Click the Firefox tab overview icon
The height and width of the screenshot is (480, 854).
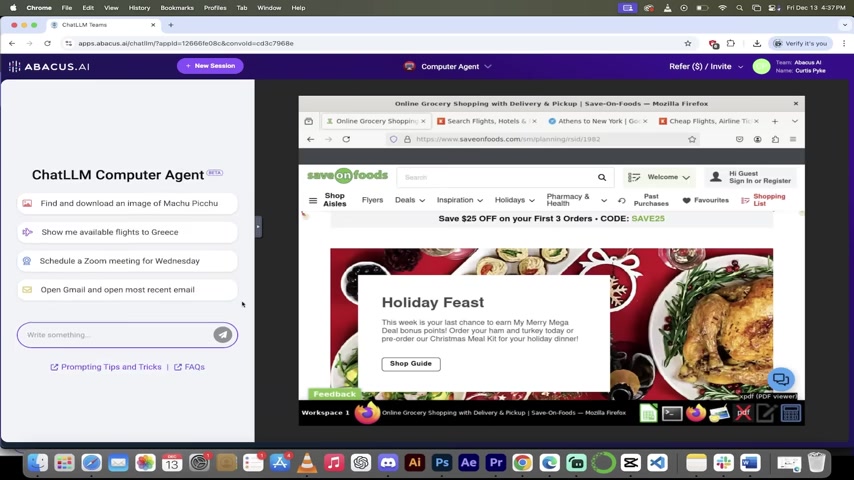[x=309, y=121]
